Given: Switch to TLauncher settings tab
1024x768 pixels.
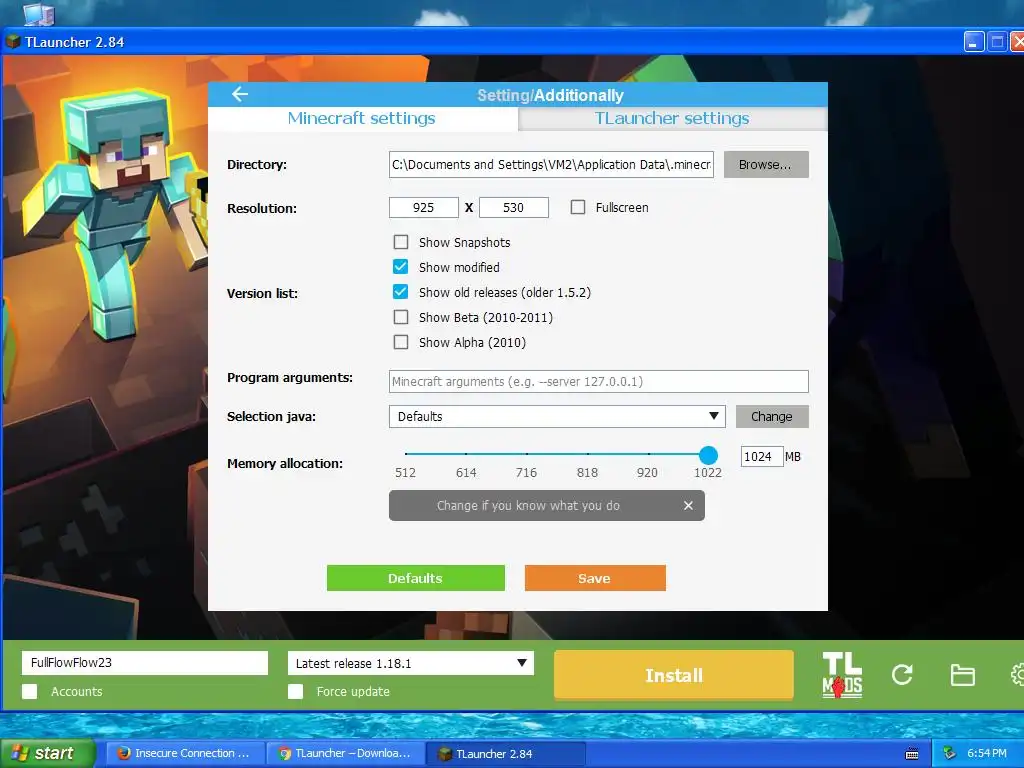Looking at the screenshot, I should pyautogui.click(x=672, y=118).
